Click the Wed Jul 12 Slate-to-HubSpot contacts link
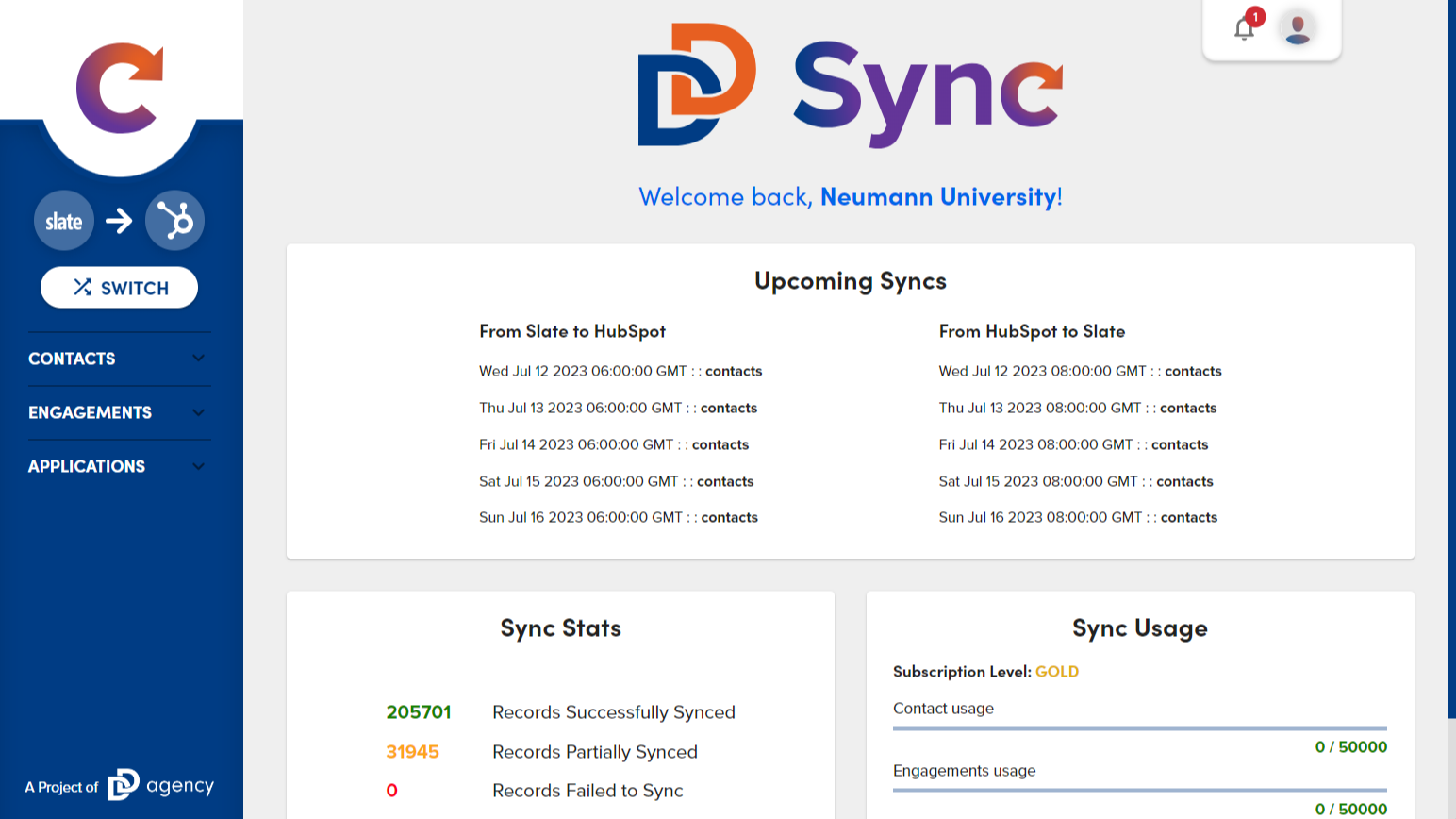Image resolution: width=1456 pixels, height=819 pixels. pyautogui.click(x=734, y=371)
